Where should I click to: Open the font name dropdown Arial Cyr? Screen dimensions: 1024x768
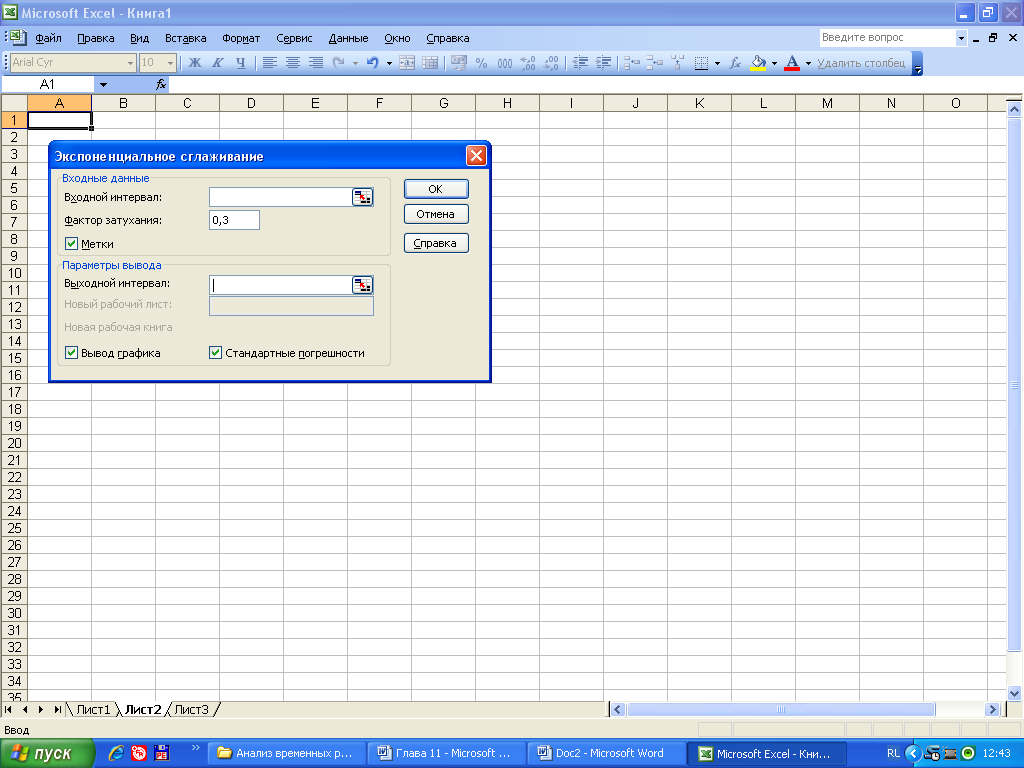coord(130,63)
